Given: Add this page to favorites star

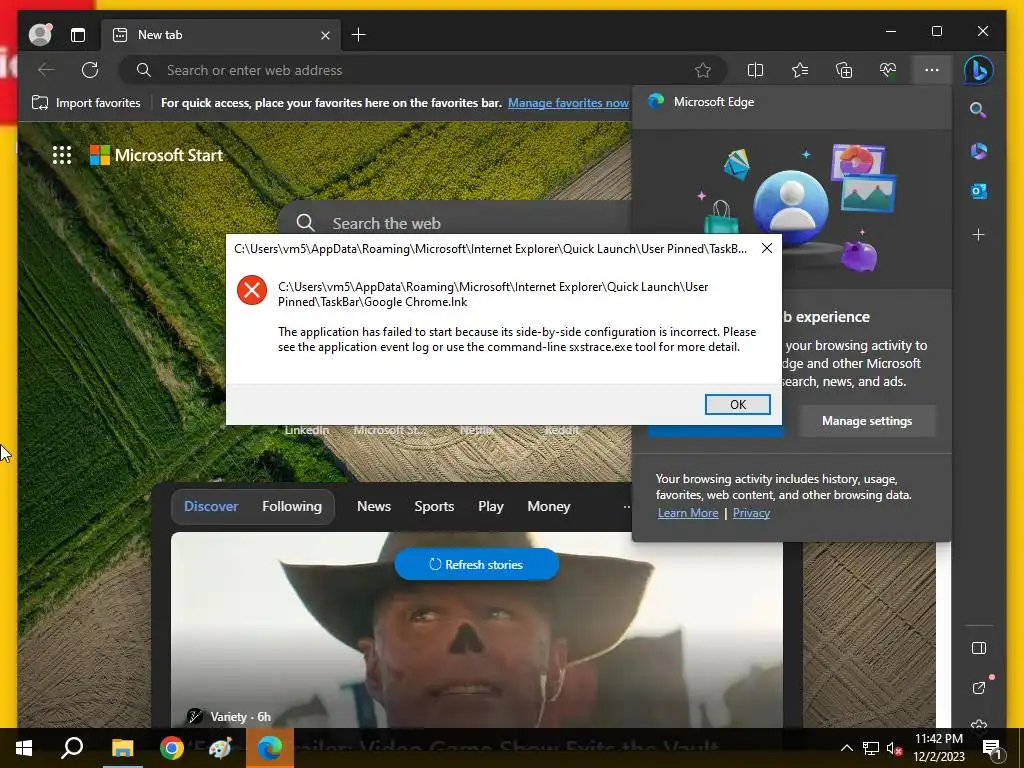Looking at the screenshot, I should (x=703, y=70).
